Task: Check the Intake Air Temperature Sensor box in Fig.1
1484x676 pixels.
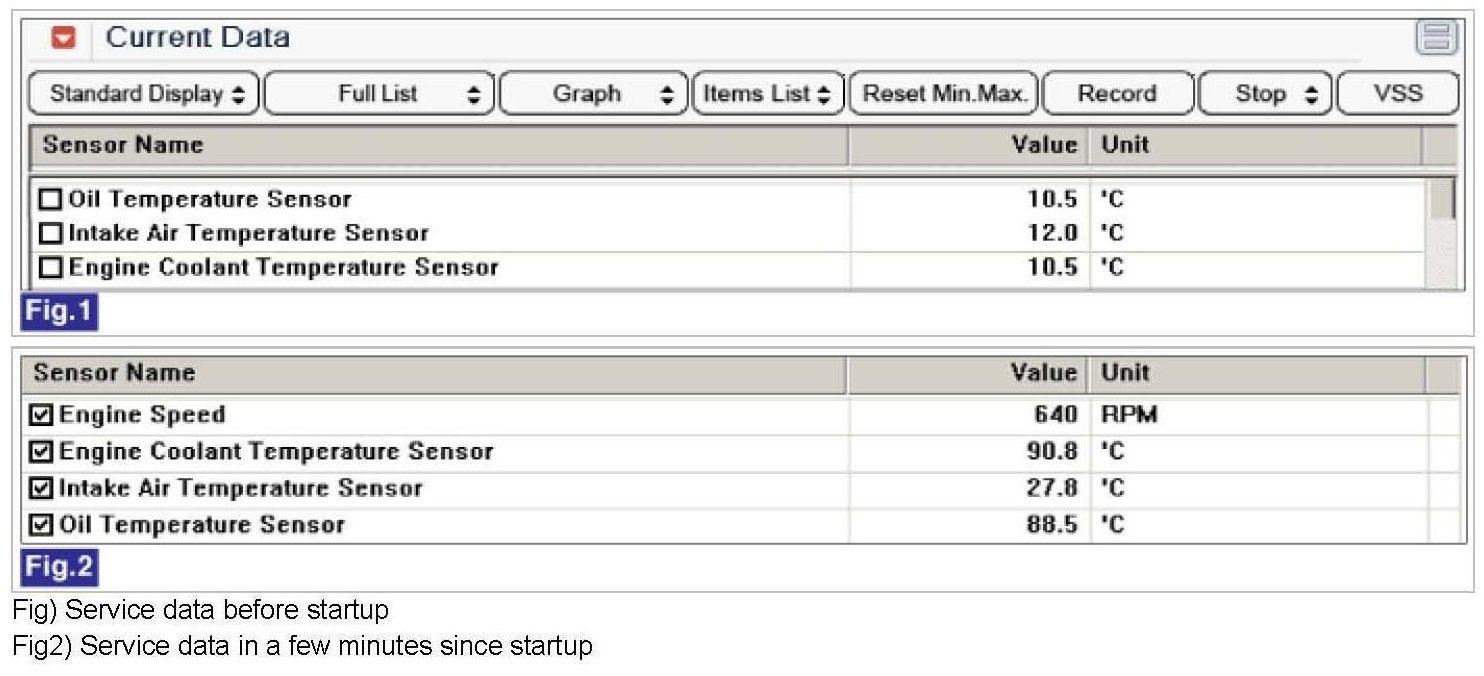Action: tap(50, 234)
